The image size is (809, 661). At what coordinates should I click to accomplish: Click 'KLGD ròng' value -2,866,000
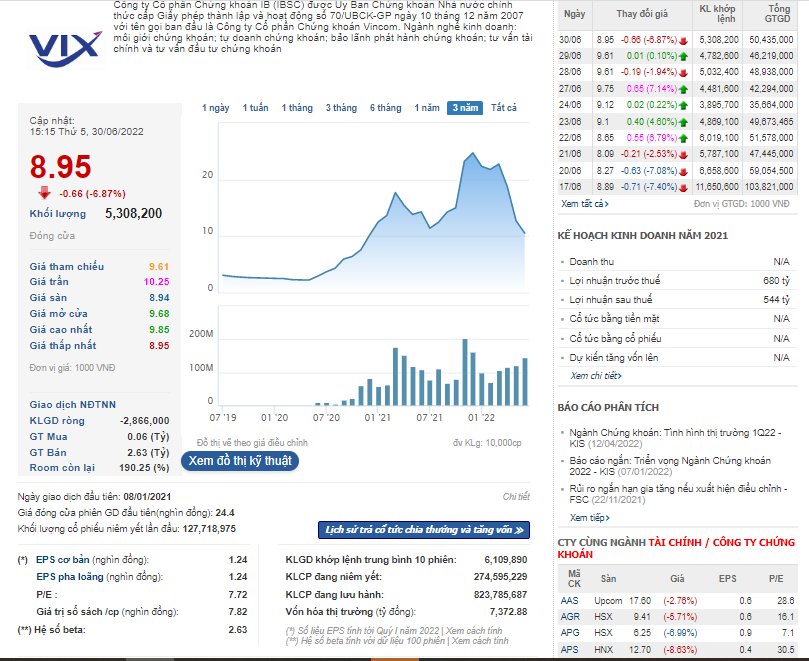pyautogui.click(x=144, y=421)
